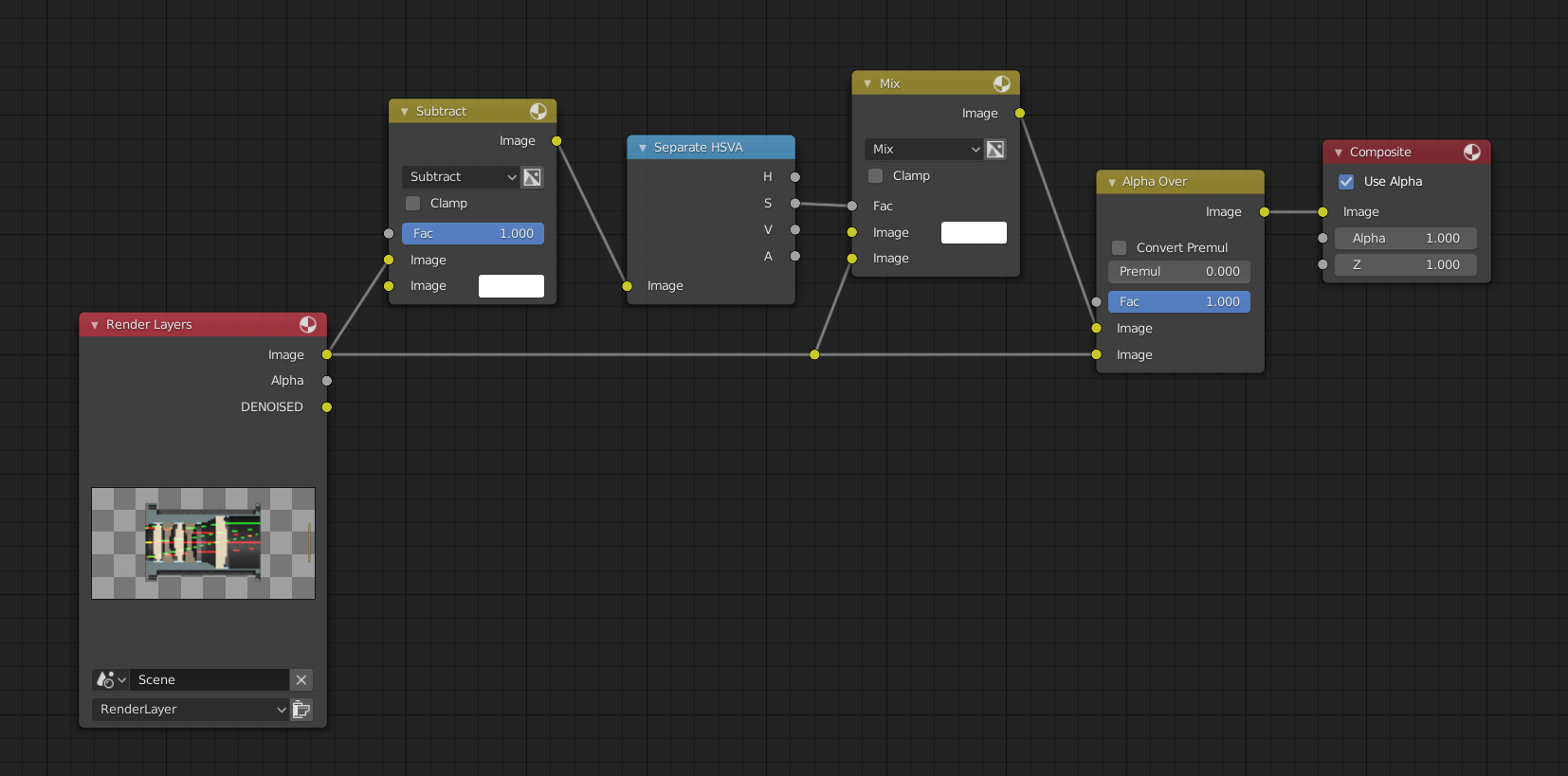Collapse the Alpha Over node
This screenshot has width=1568, height=776.
1112,182
